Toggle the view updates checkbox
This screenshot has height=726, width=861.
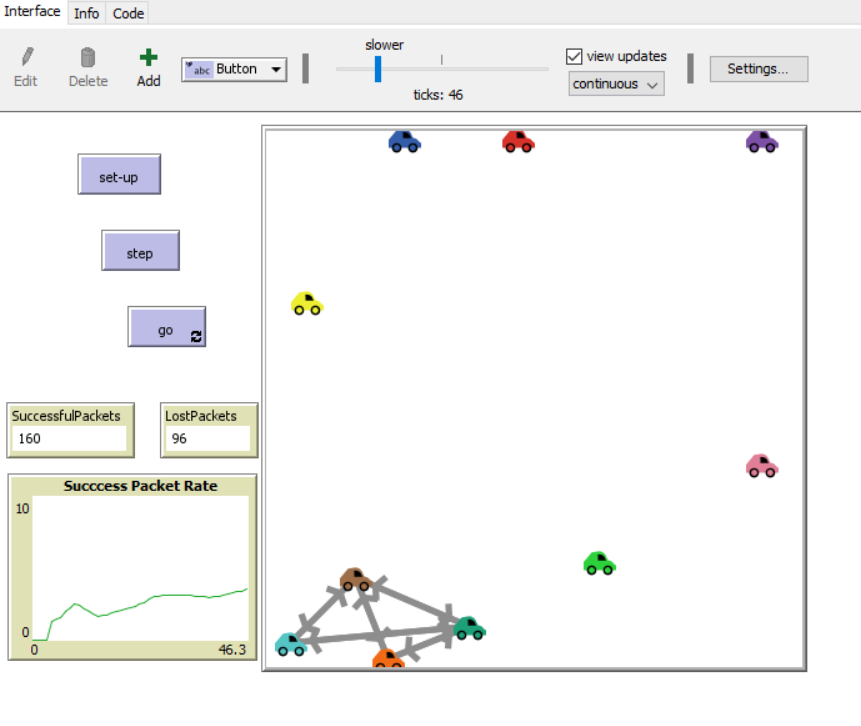tap(574, 57)
